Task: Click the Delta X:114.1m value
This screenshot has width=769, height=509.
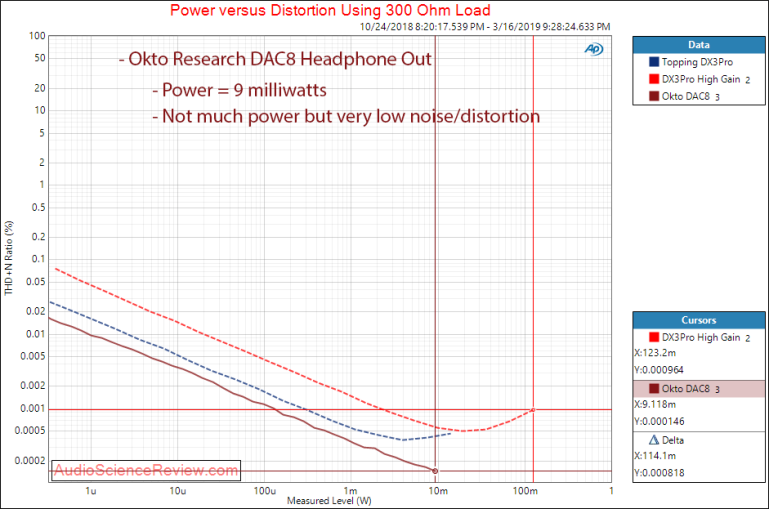Action: click(x=655, y=456)
